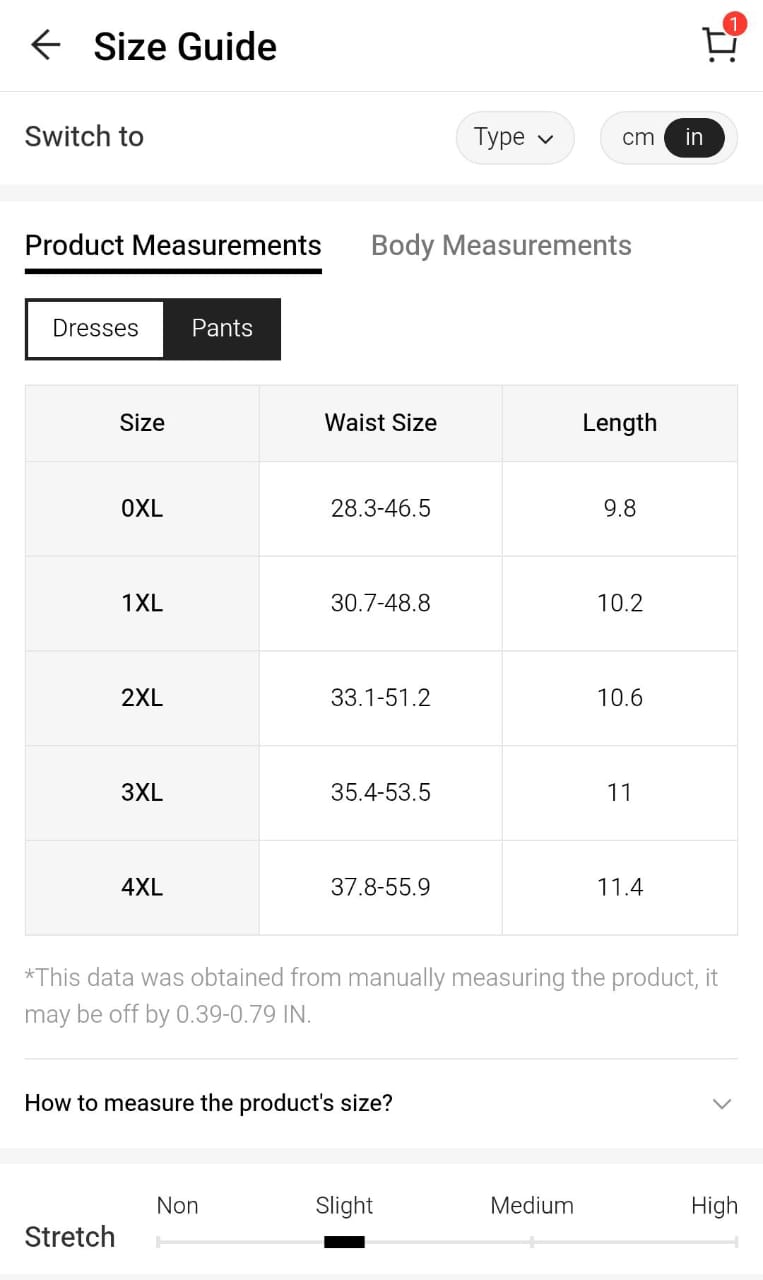Click the High stretch level label
The height and width of the screenshot is (1280, 763).
pyautogui.click(x=714, y=1206)
